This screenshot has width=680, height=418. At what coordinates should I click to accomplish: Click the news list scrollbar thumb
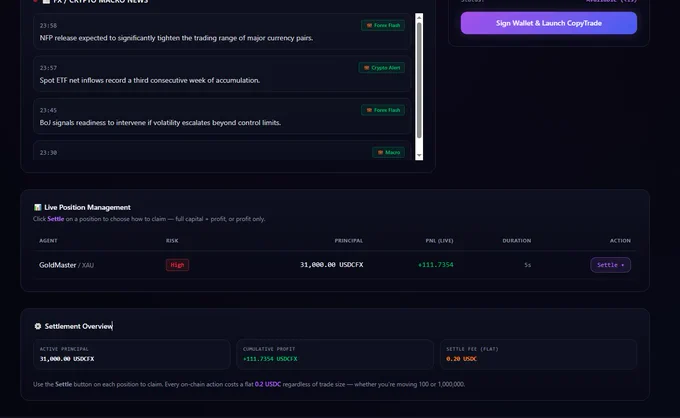click(419, 80)
